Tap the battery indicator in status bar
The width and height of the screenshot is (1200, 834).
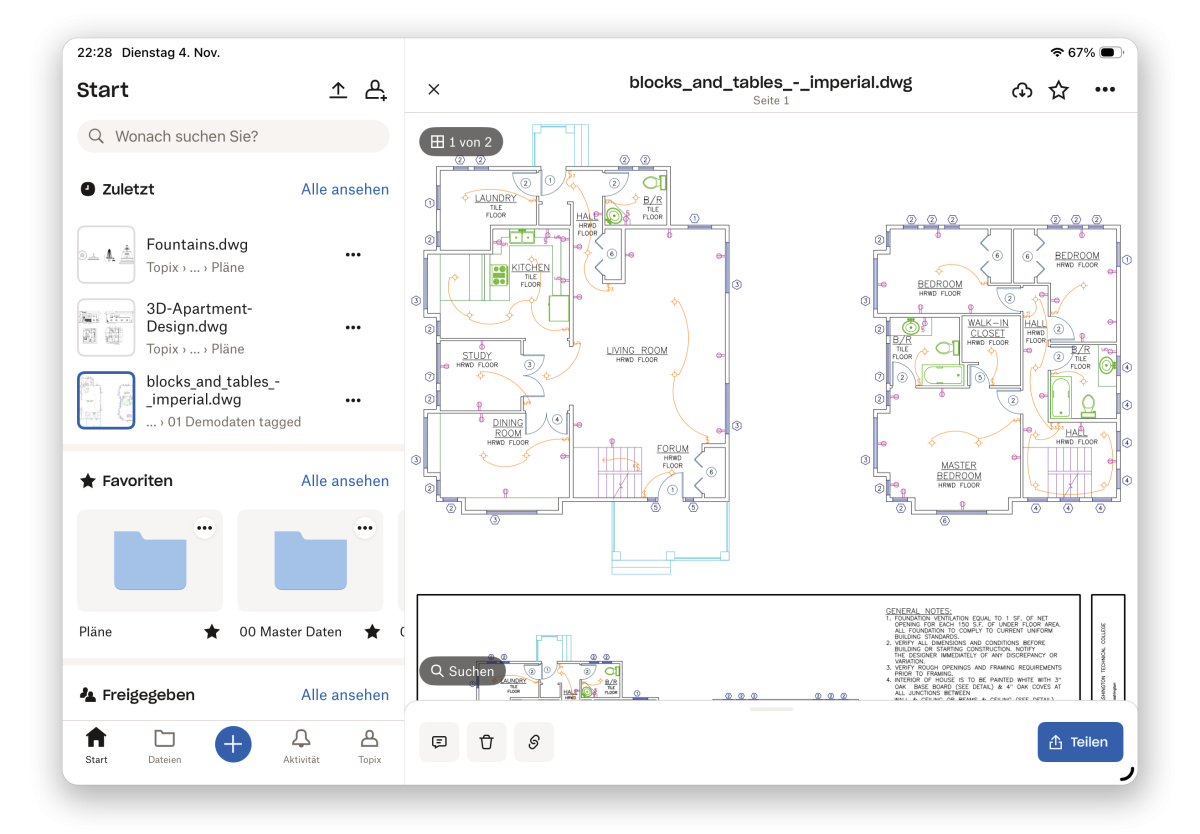(1111, 52)
